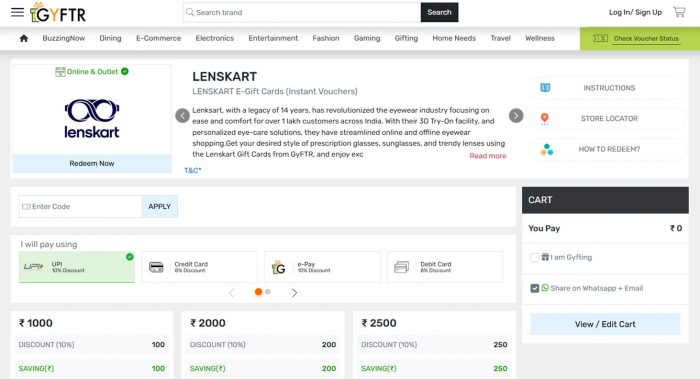Open the Fashion category
This screenshot has height=379, width=700.
click(x=326, y=38)
